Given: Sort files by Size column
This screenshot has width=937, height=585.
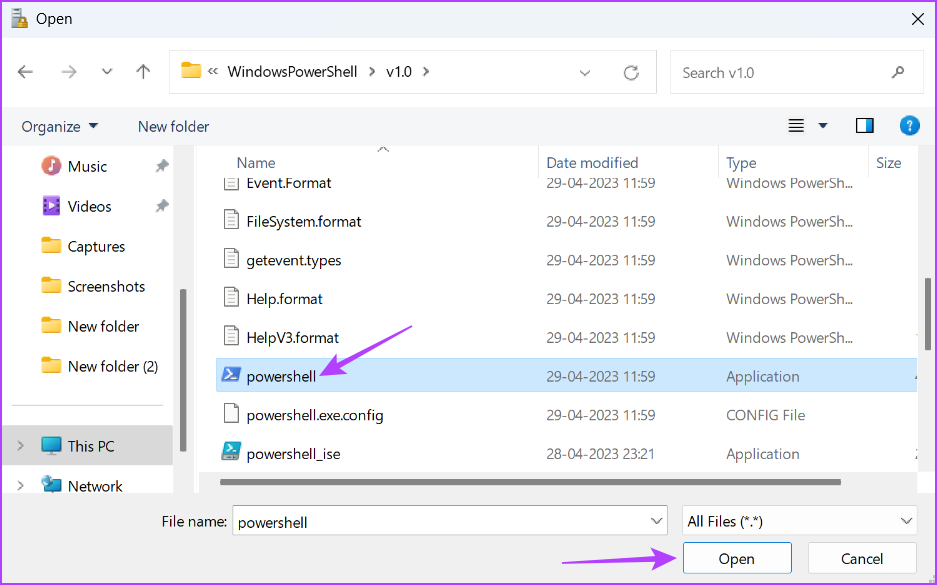Looking at the screenshot, I should click(888, 163).
